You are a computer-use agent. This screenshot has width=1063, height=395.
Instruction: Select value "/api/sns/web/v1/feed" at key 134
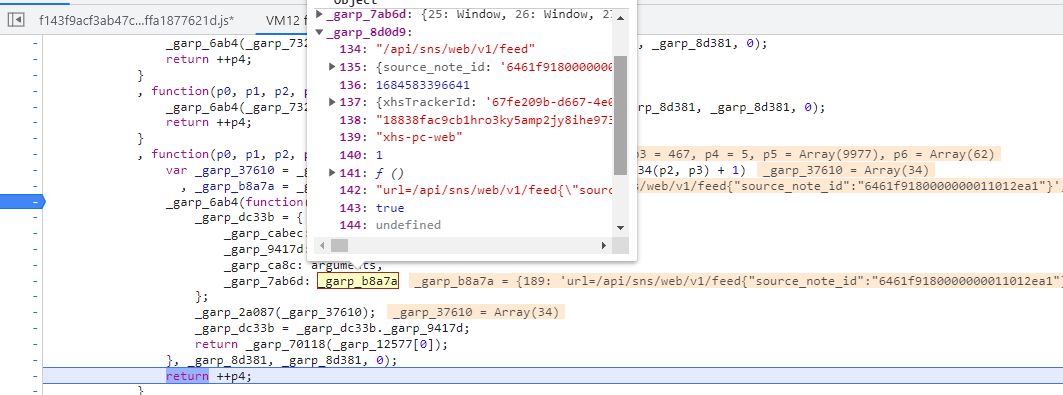click(456, 49)
